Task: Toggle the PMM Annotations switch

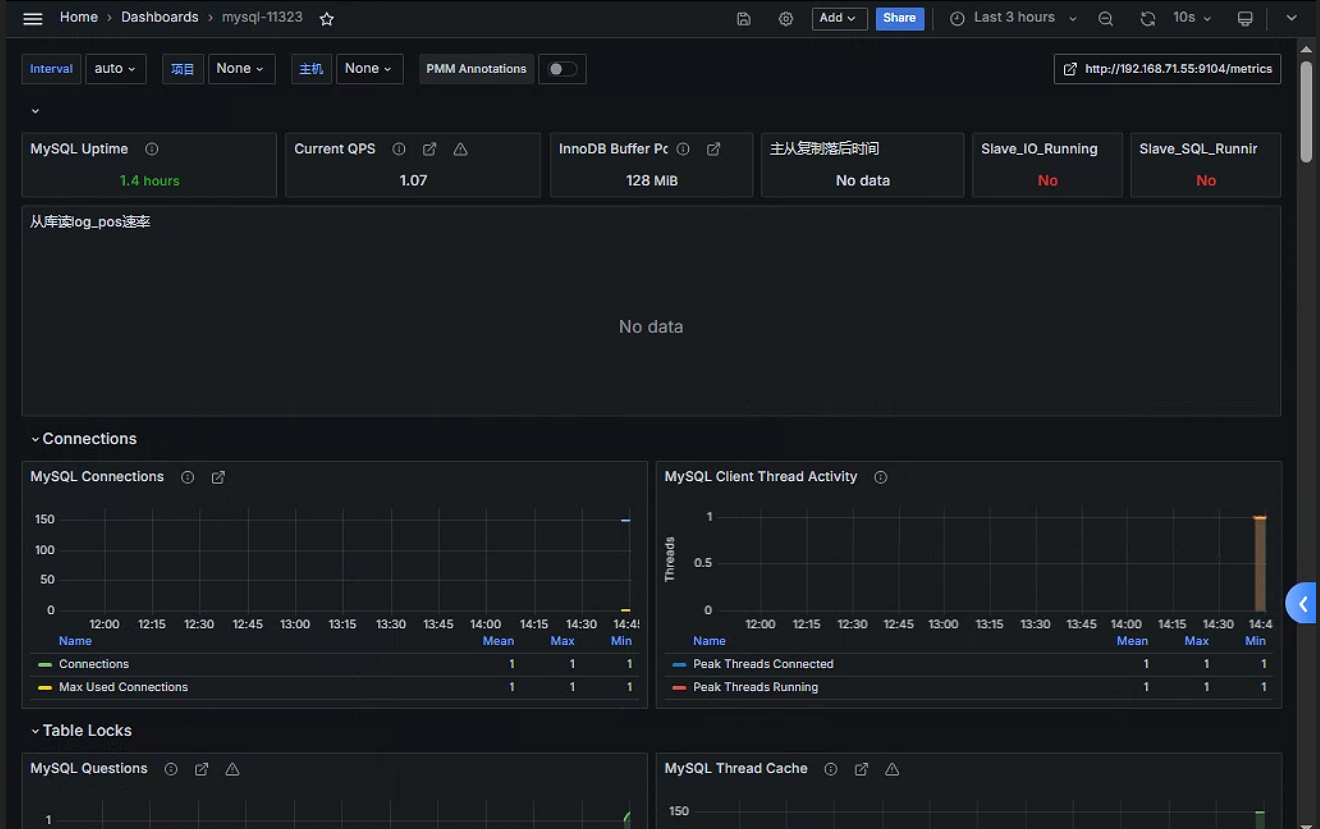Action: click(x=562, y=69)
